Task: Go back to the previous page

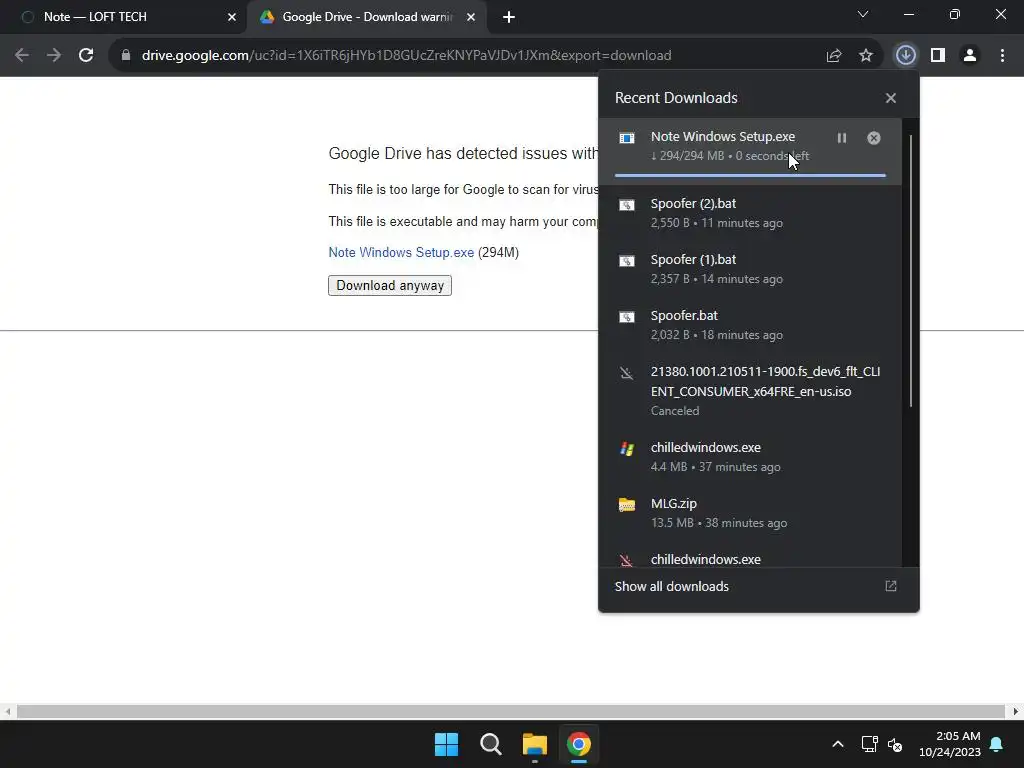Action: click(22, 55)
